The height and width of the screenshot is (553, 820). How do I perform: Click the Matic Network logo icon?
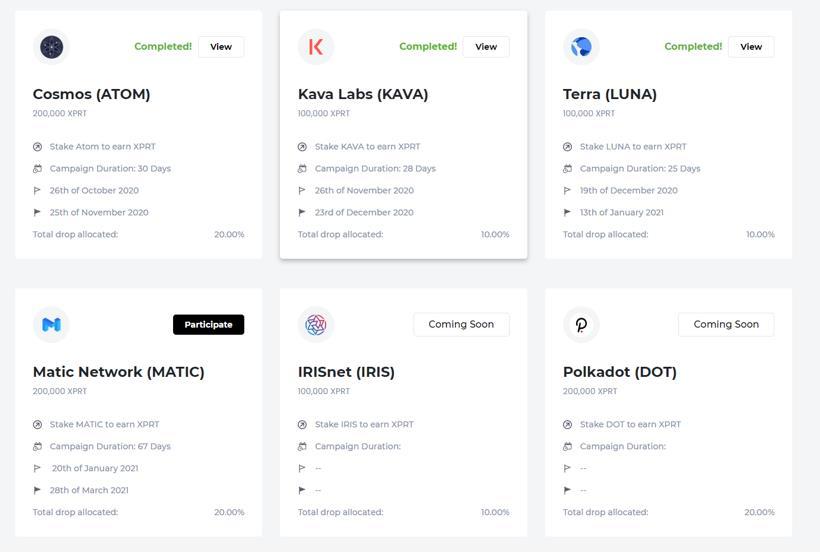pyautogui.click(x=51, y=324)
